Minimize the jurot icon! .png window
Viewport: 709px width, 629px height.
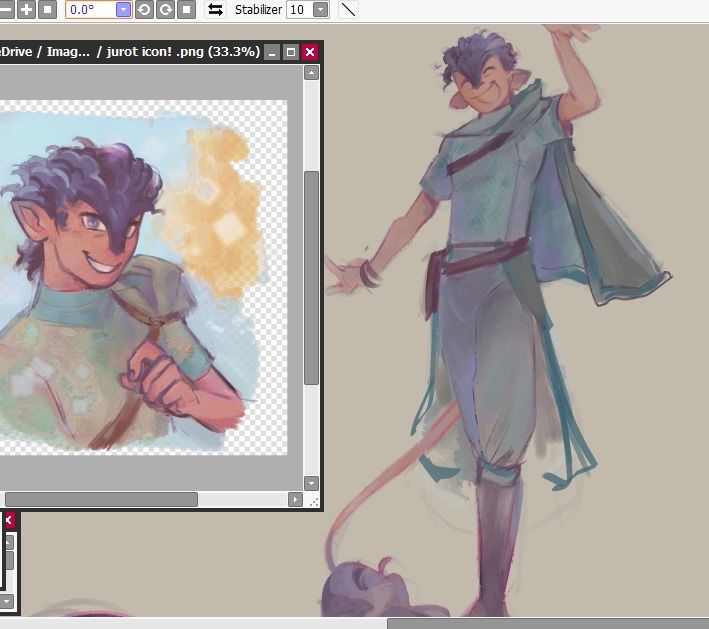coord(272,52)
